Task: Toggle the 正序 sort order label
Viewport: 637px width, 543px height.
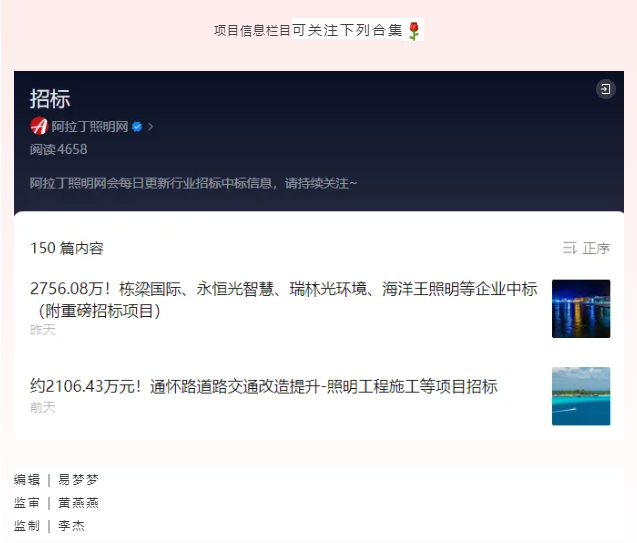Action: click(x=596, y=248)
